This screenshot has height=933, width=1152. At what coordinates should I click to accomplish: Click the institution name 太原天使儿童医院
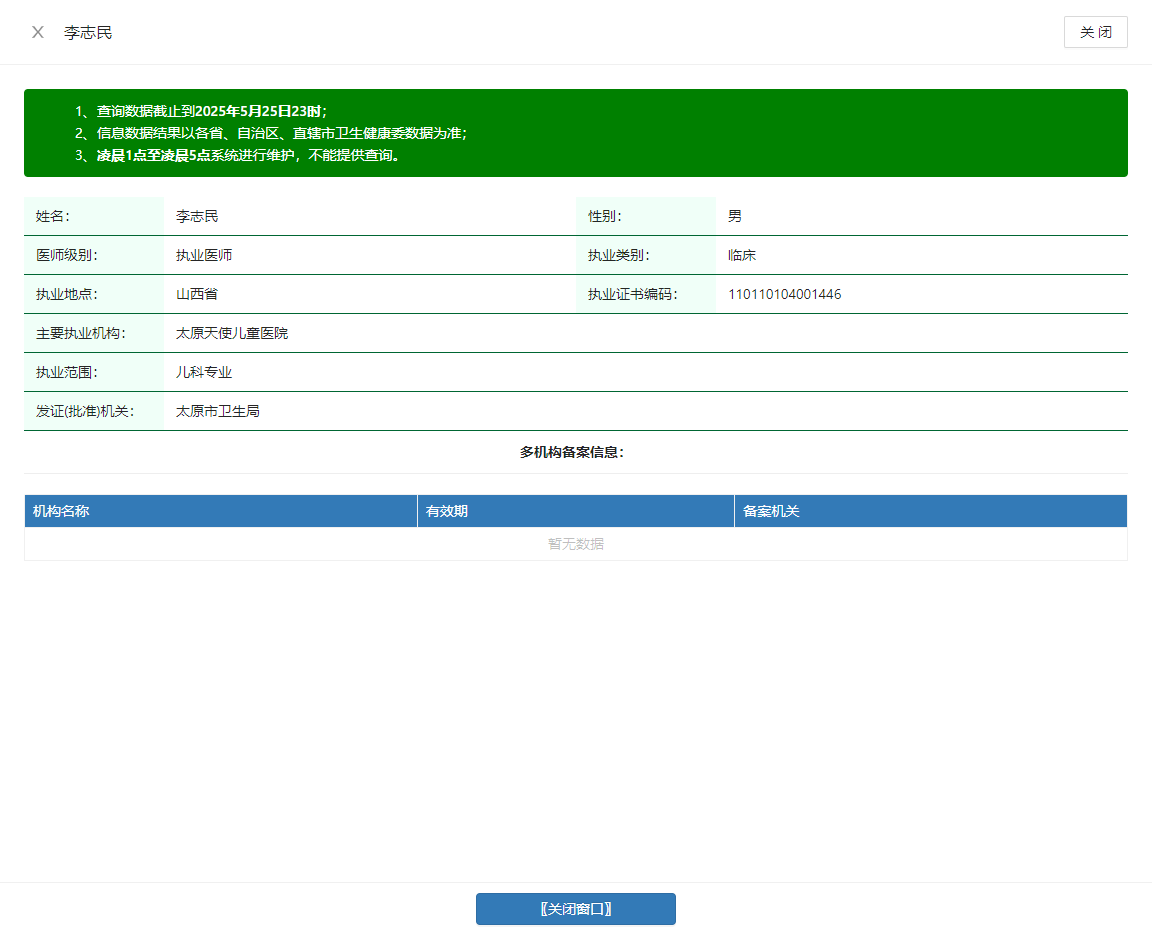tap(232, 333)
